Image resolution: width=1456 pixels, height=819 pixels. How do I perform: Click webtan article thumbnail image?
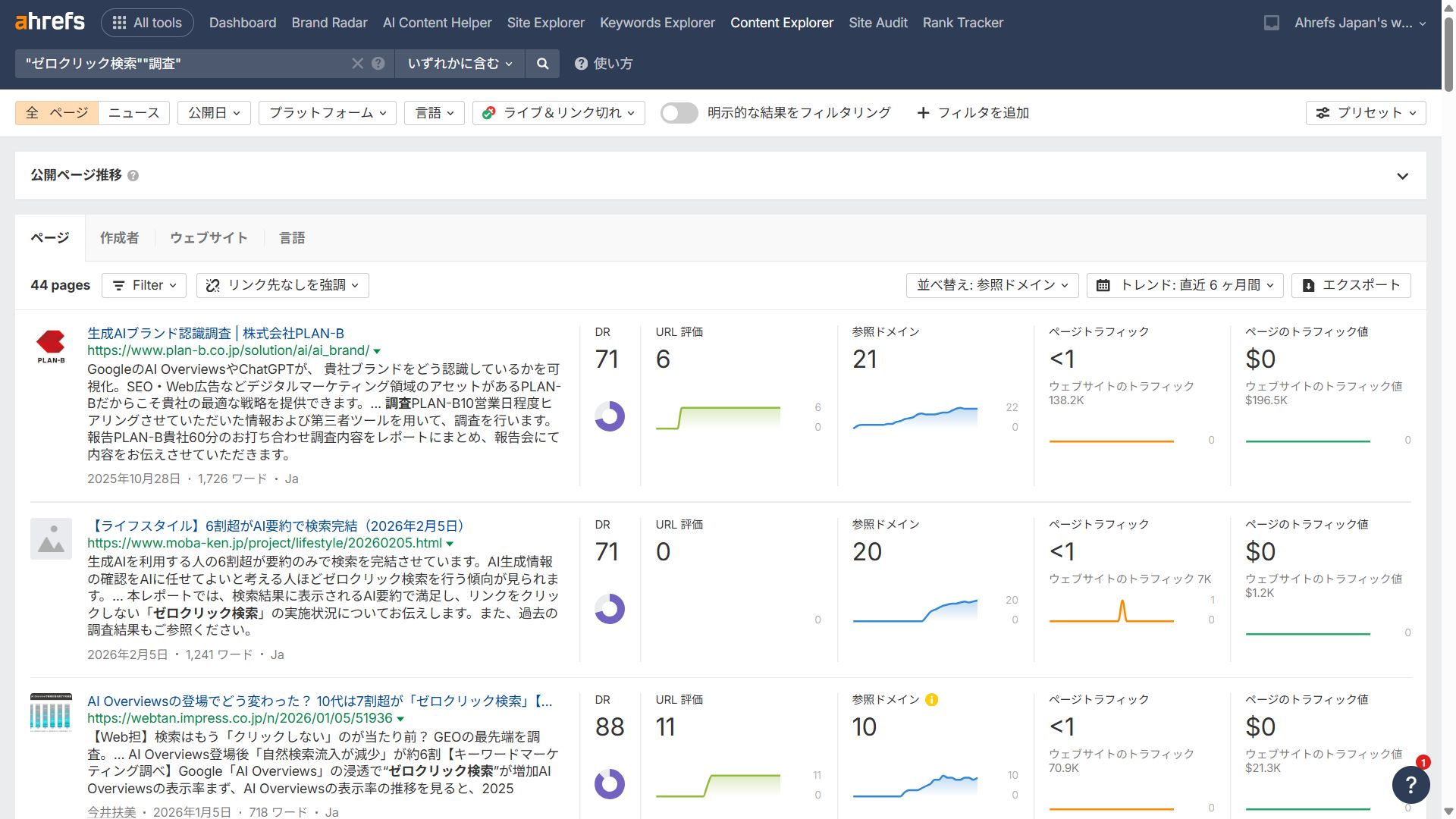(x=51, y=712)
